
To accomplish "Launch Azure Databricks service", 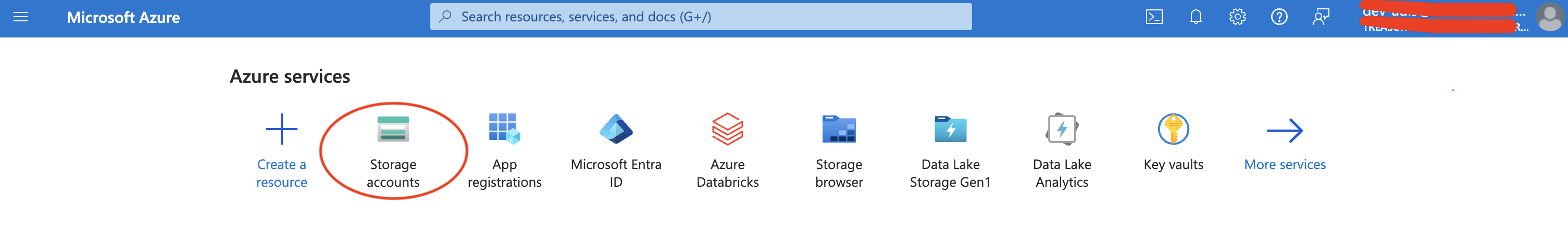I will point(727,129).
